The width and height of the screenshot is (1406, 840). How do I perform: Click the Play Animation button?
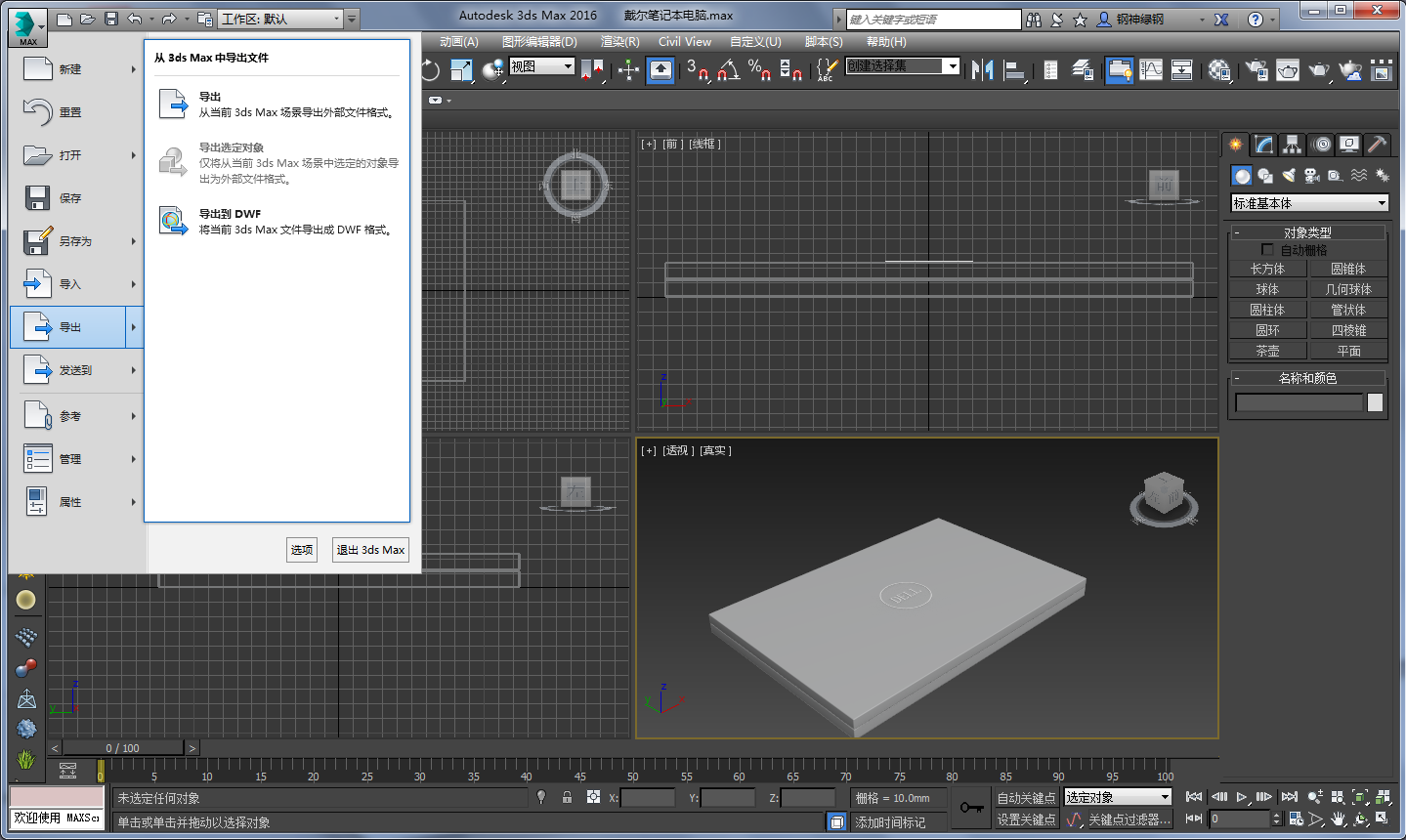[x=1242, y=797]
